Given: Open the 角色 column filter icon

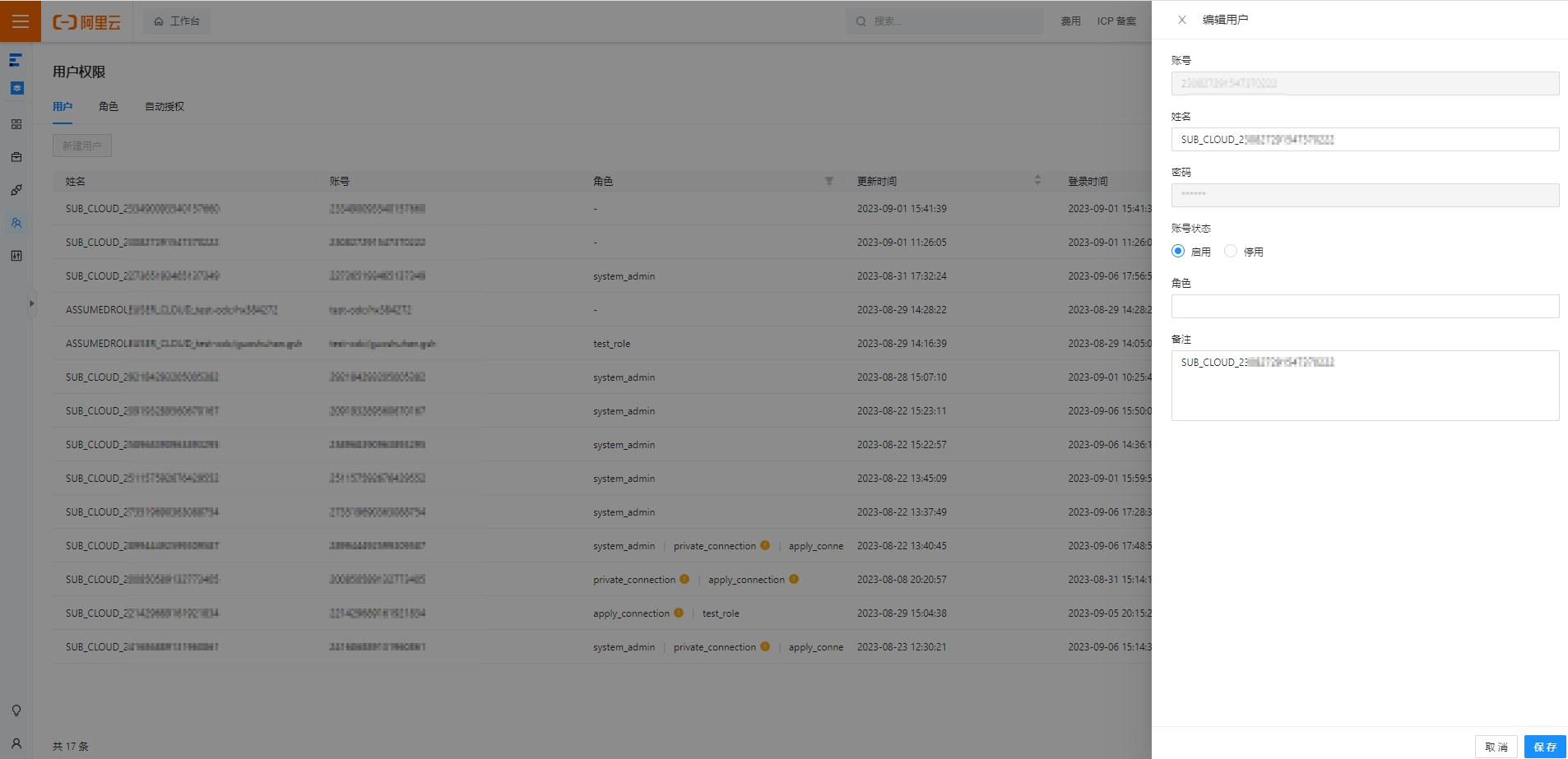Looking at the screenshot, I should (829, 181).
